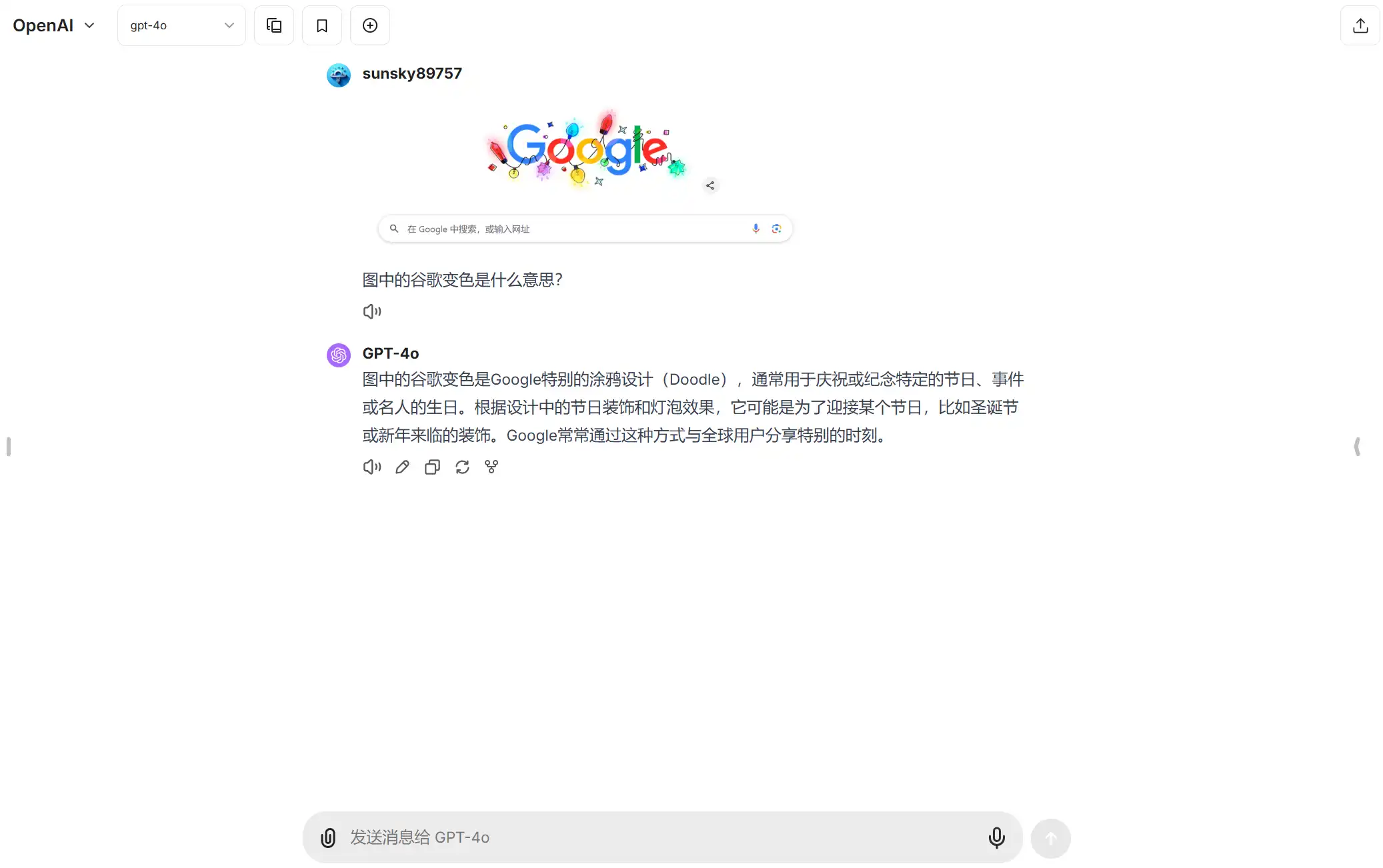Open the OpenAI endpoint dropdown
This screenshot has width=1383, height=868.
54,25
